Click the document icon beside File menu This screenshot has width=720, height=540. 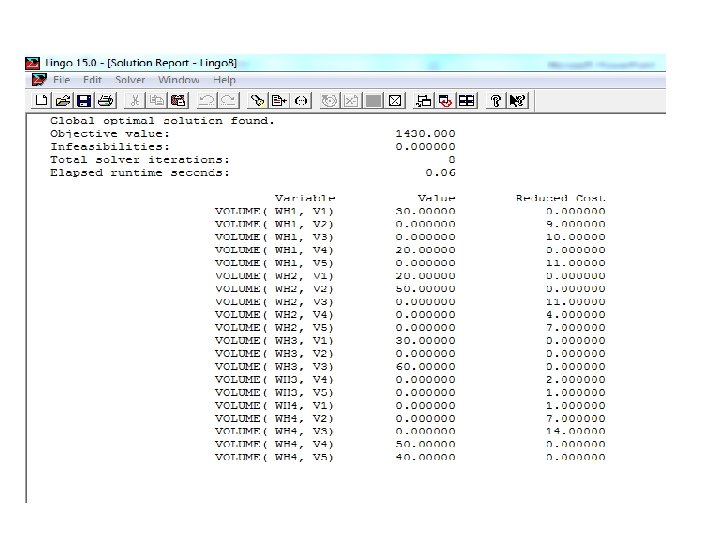click(39, 79)
